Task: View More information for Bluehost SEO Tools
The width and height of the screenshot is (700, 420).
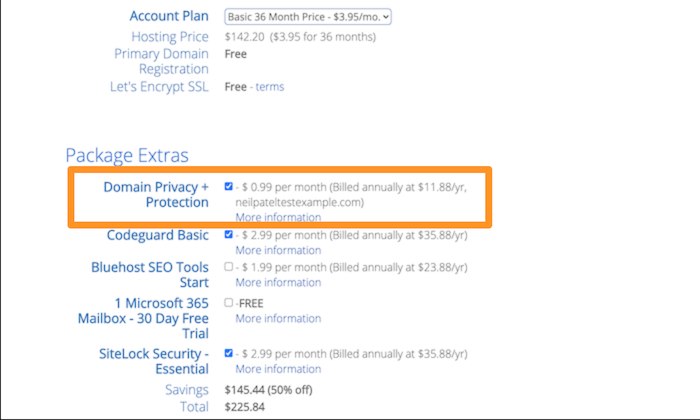Action: (278, 283)
